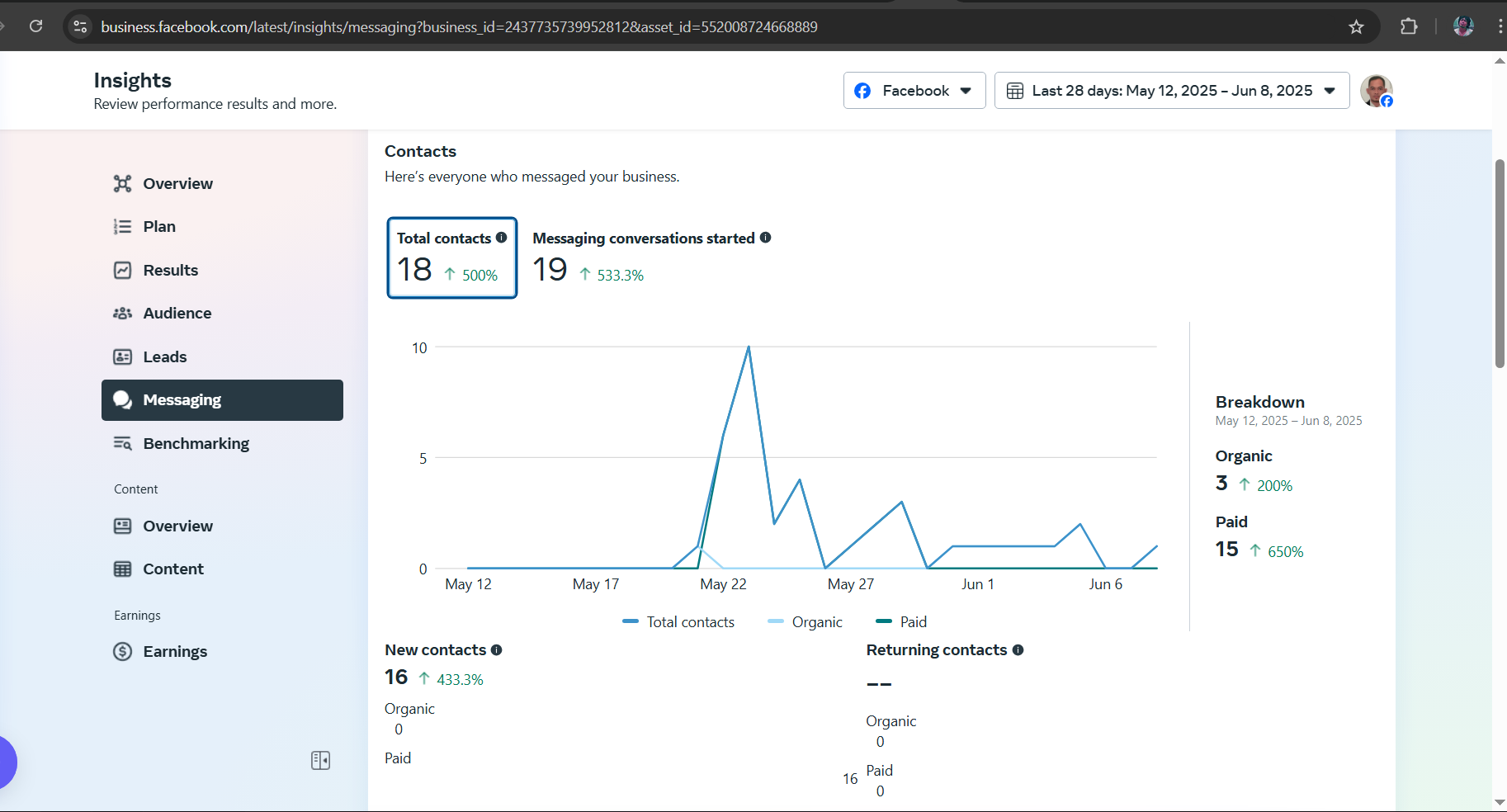Click the info icon beside Total contacts
The height and width of the screenshot is (812, 1507).
tap(501, 238)
